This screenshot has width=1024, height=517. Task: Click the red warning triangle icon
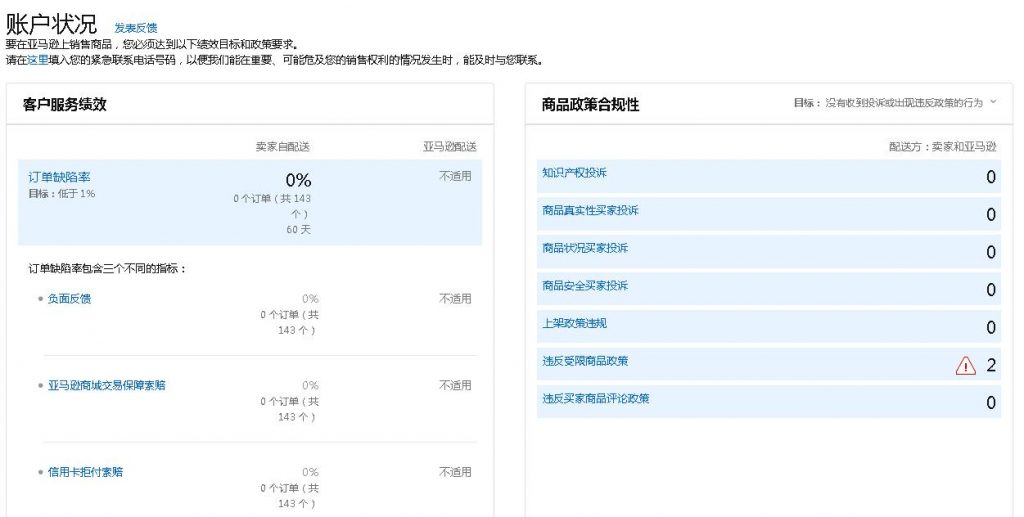[x=965, y=366]
